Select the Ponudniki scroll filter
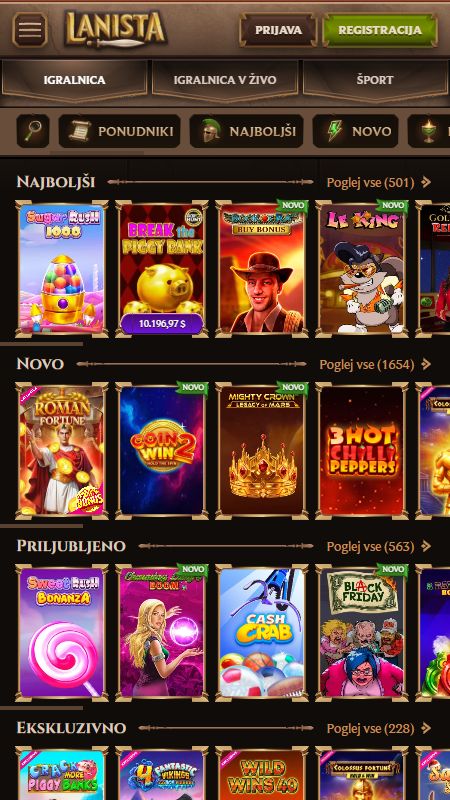The height and width of the screenshot is (800, 450). pos(119,131)
